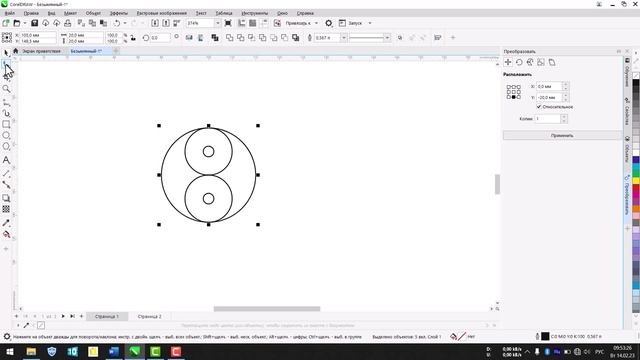
Task: Open the Файл menu
Action: [x=9, y=13]
